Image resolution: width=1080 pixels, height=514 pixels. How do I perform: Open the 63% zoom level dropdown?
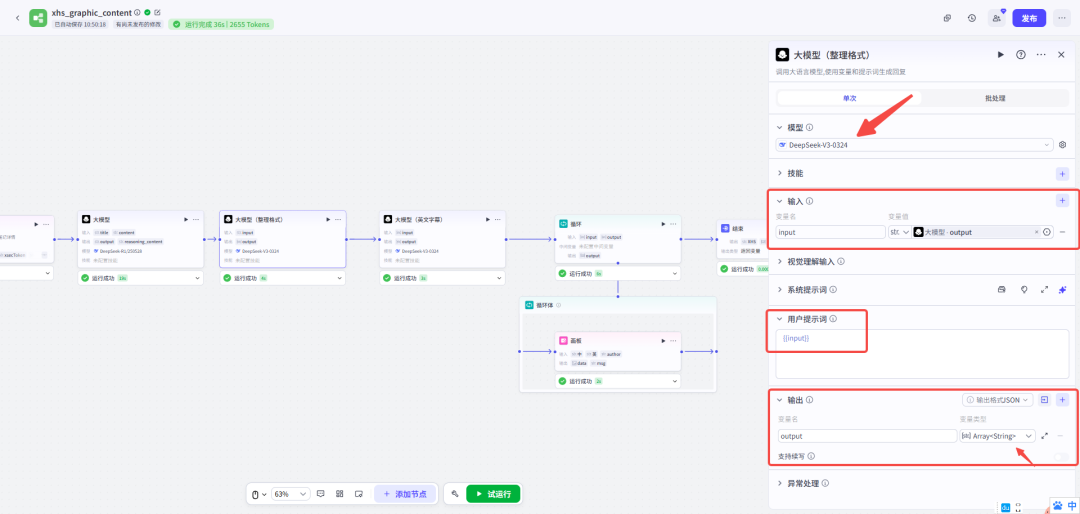pos(291,494)
